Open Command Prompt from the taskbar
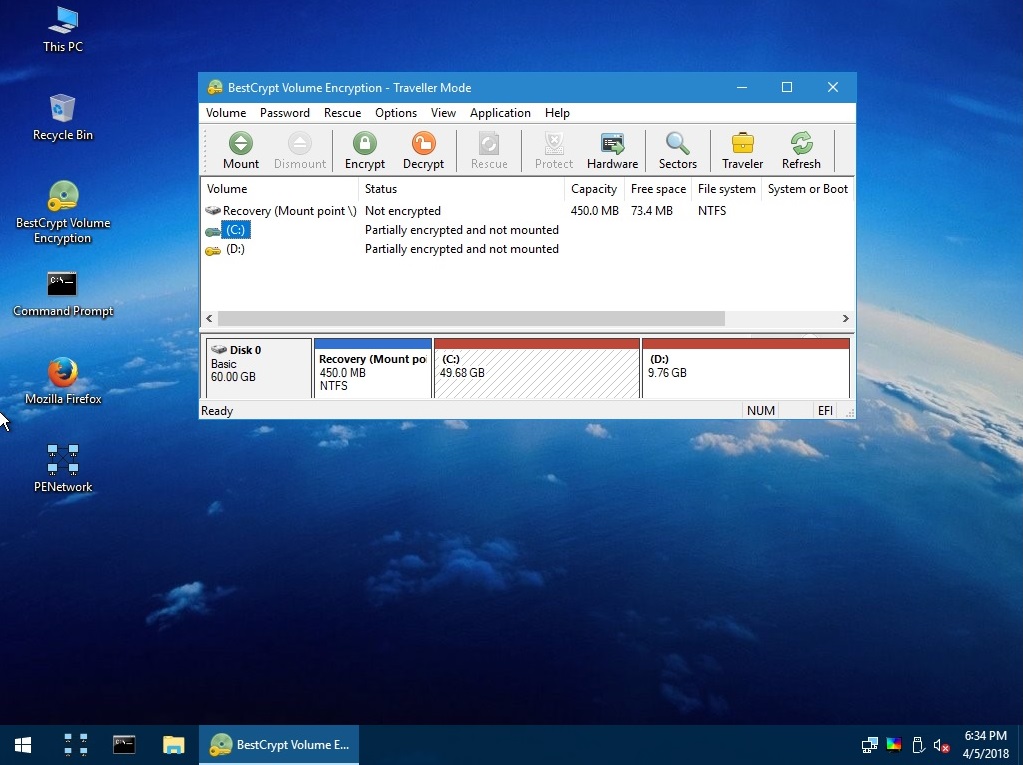1023x765 pixels. 124,745
